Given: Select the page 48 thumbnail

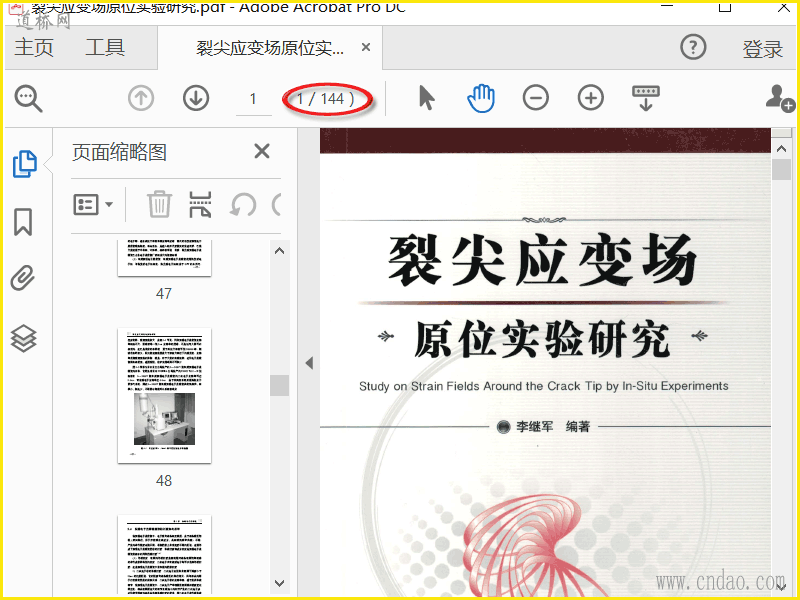Looking at the screenshot, I should [164, 395].
